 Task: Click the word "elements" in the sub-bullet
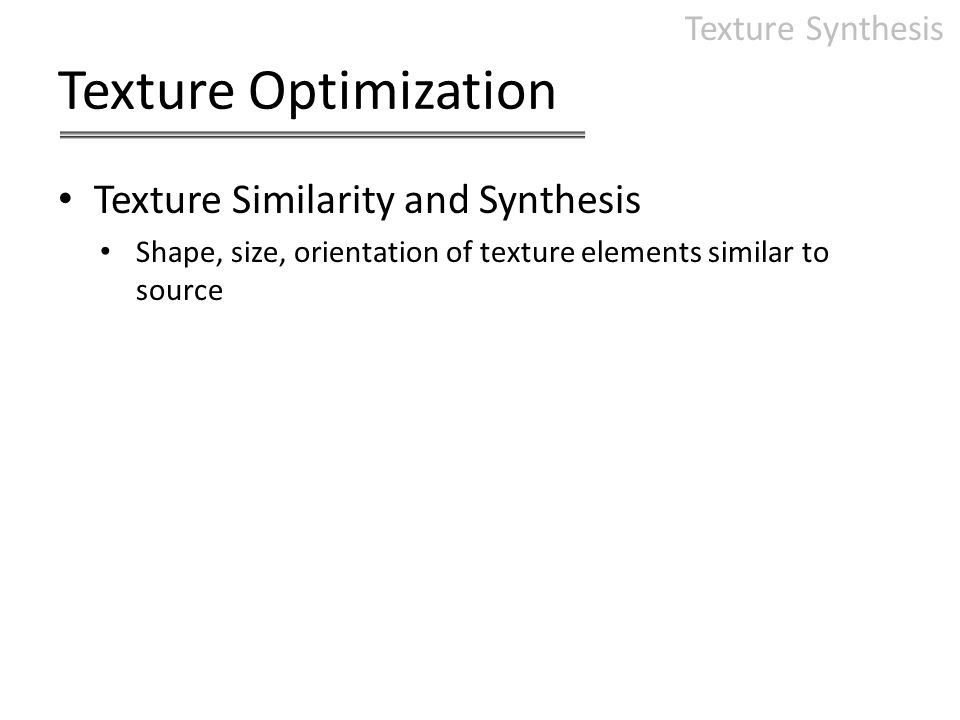click(x=641, y=253)
